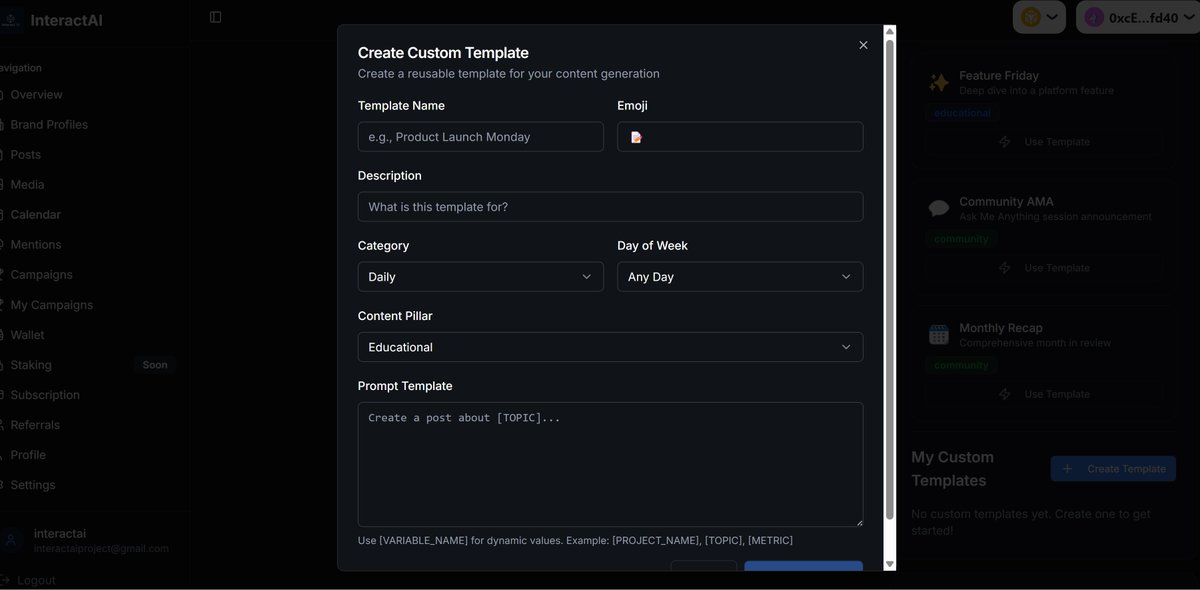1200x590 pixels.
Task: Click the Community AMA speech bubble icon
Action: click(939, 208)
